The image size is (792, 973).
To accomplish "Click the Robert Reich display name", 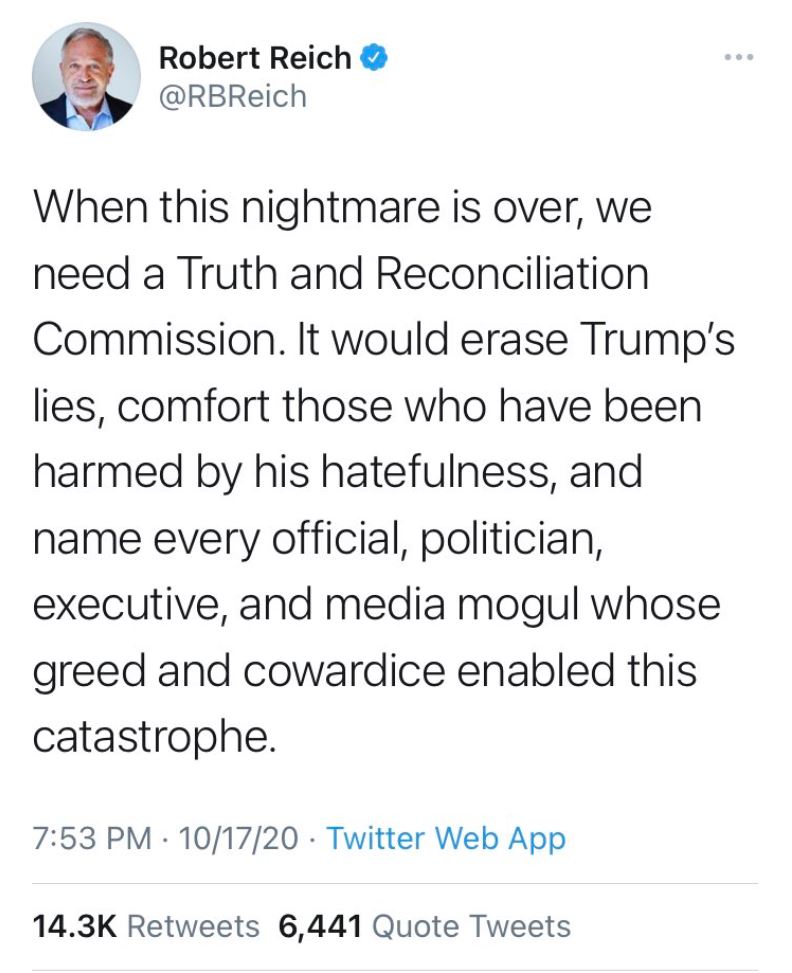I will tap(254, 59).
